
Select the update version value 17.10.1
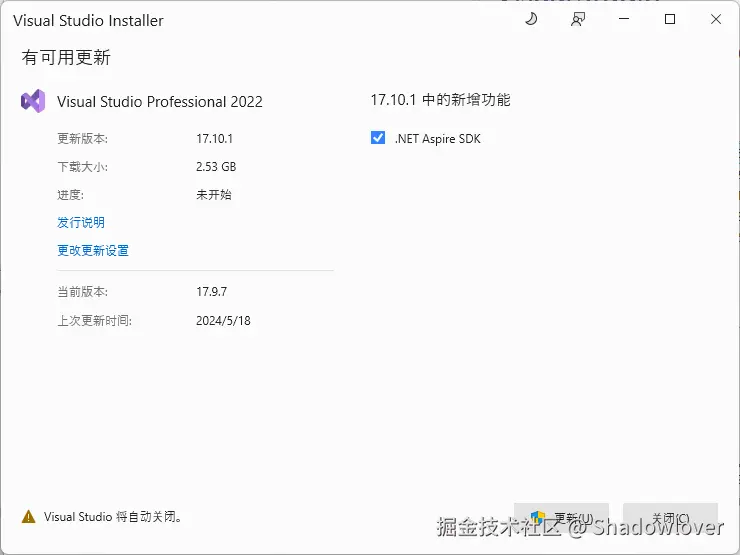click(215, 139)
